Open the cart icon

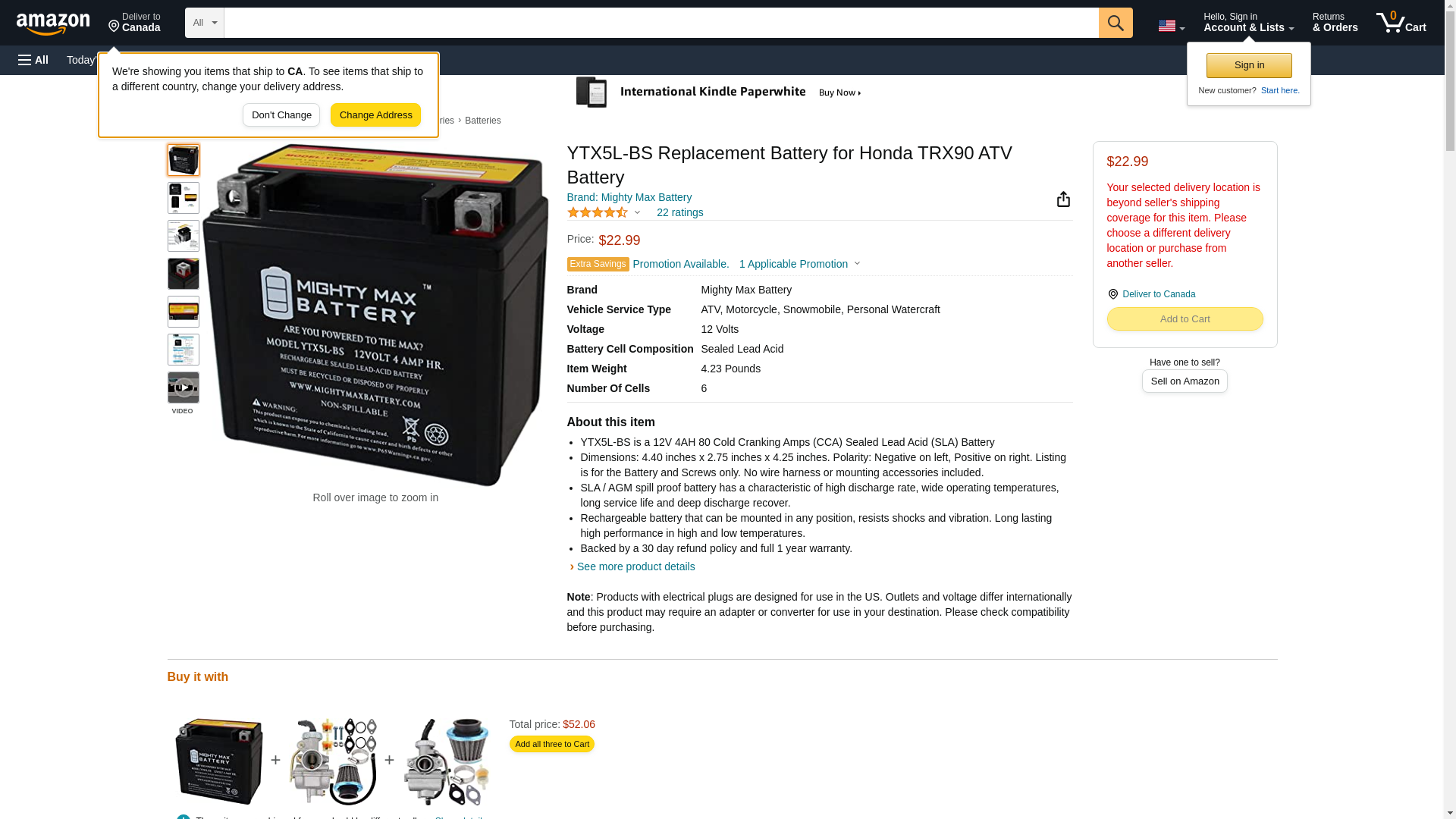point(1401,23)
